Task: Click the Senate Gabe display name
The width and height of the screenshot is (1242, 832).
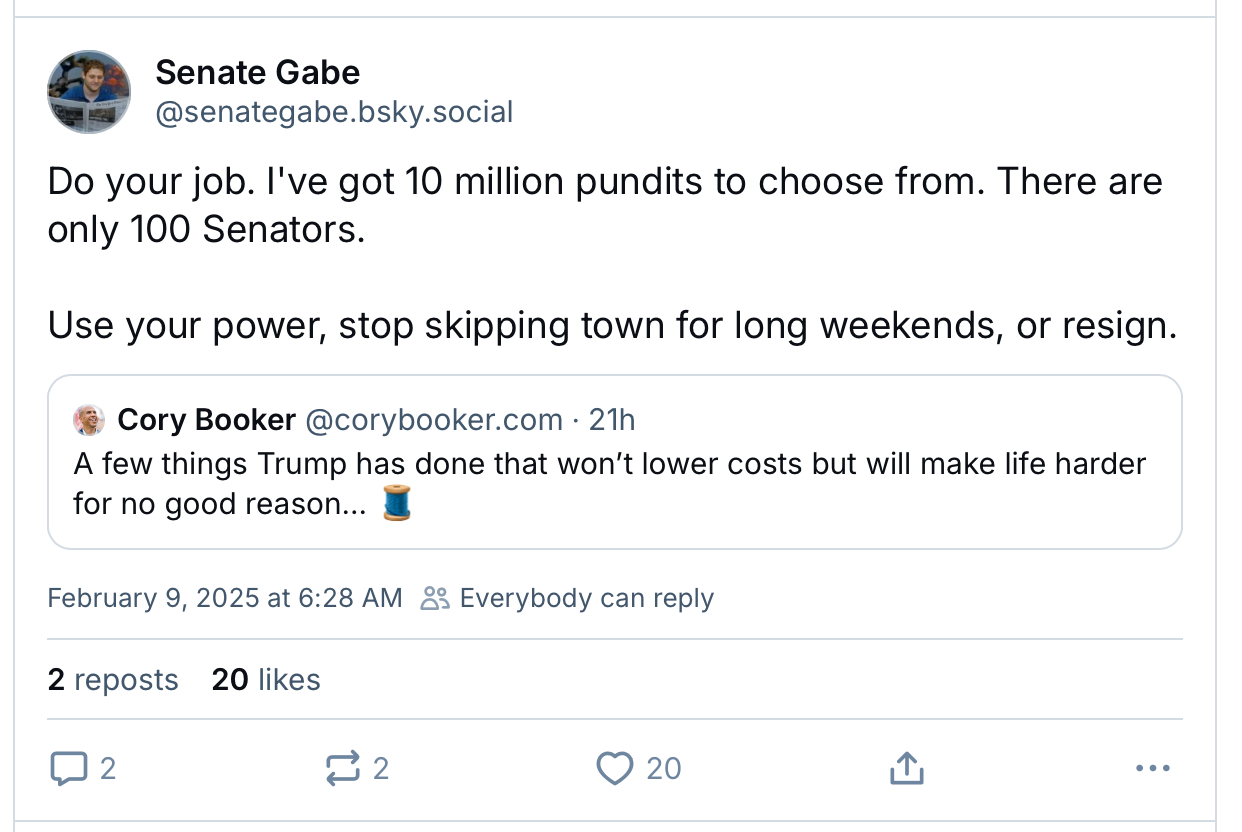Action: [257, 72]
